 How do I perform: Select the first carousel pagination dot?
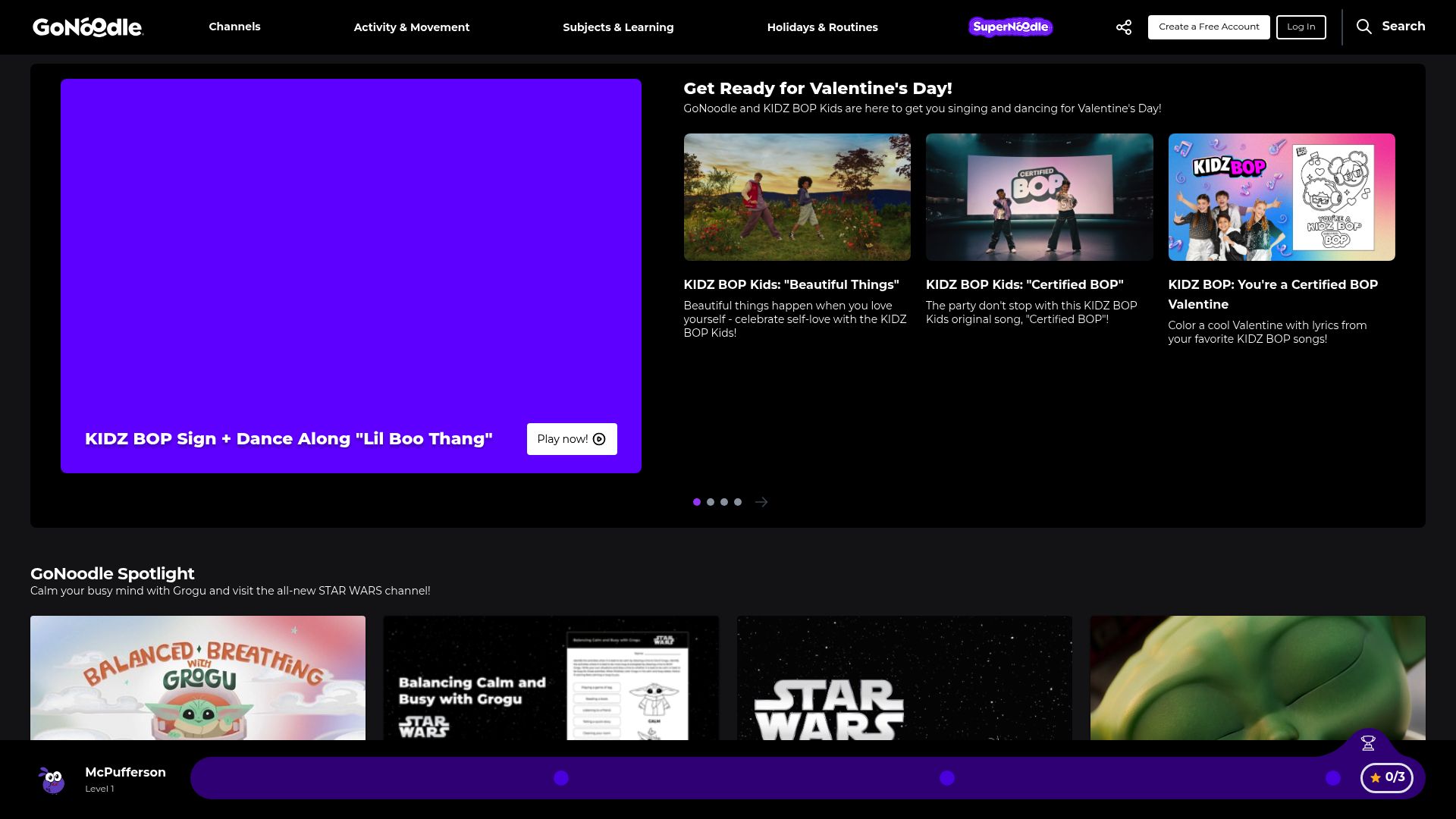click(x=696, y=501)
